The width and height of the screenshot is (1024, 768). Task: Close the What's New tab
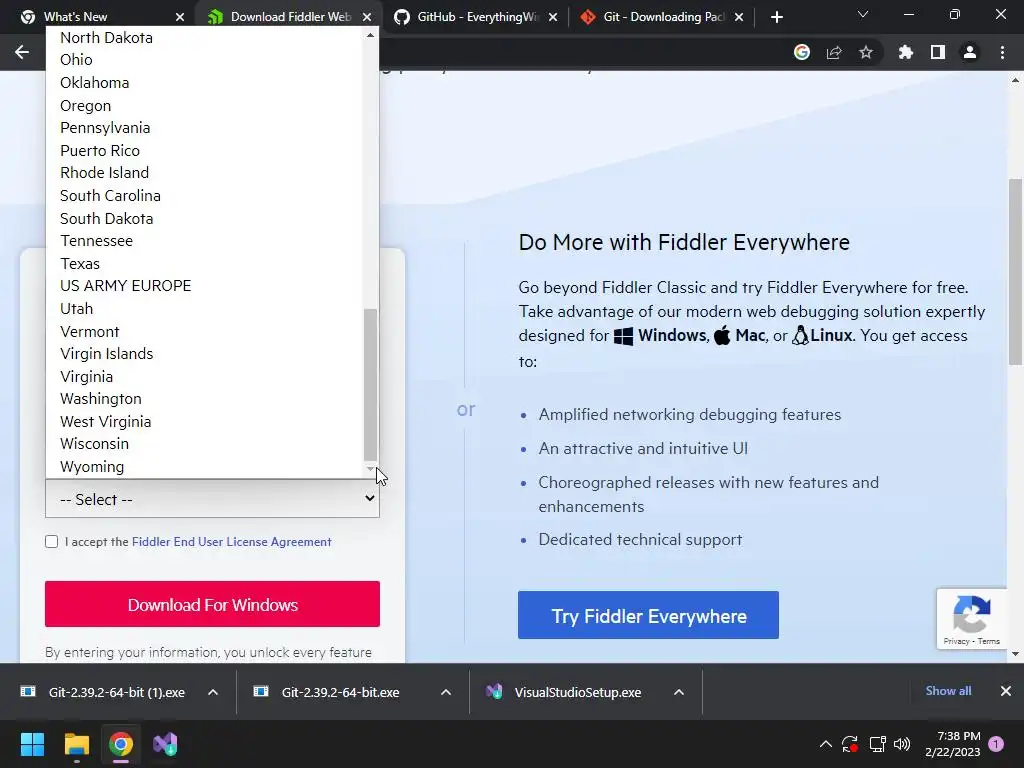(180, 17)
